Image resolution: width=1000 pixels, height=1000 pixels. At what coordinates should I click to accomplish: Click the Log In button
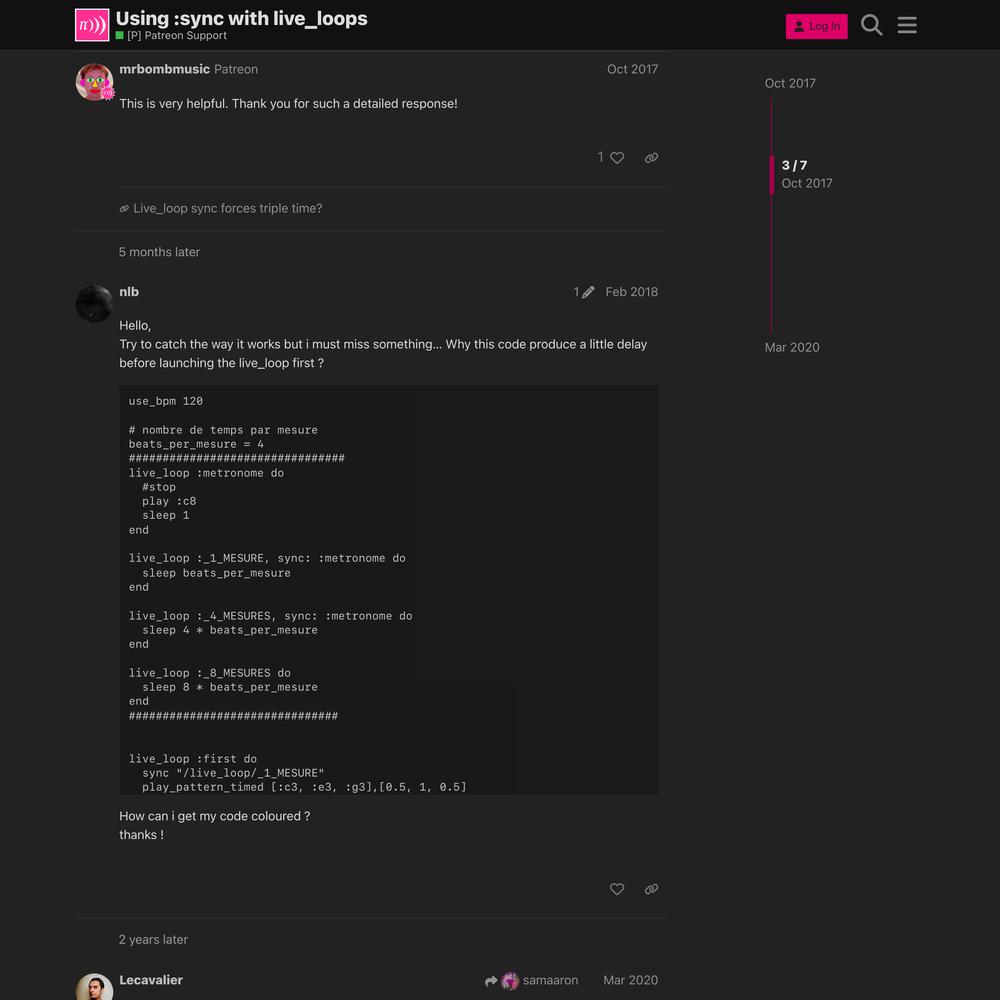(x=816, y=26)
